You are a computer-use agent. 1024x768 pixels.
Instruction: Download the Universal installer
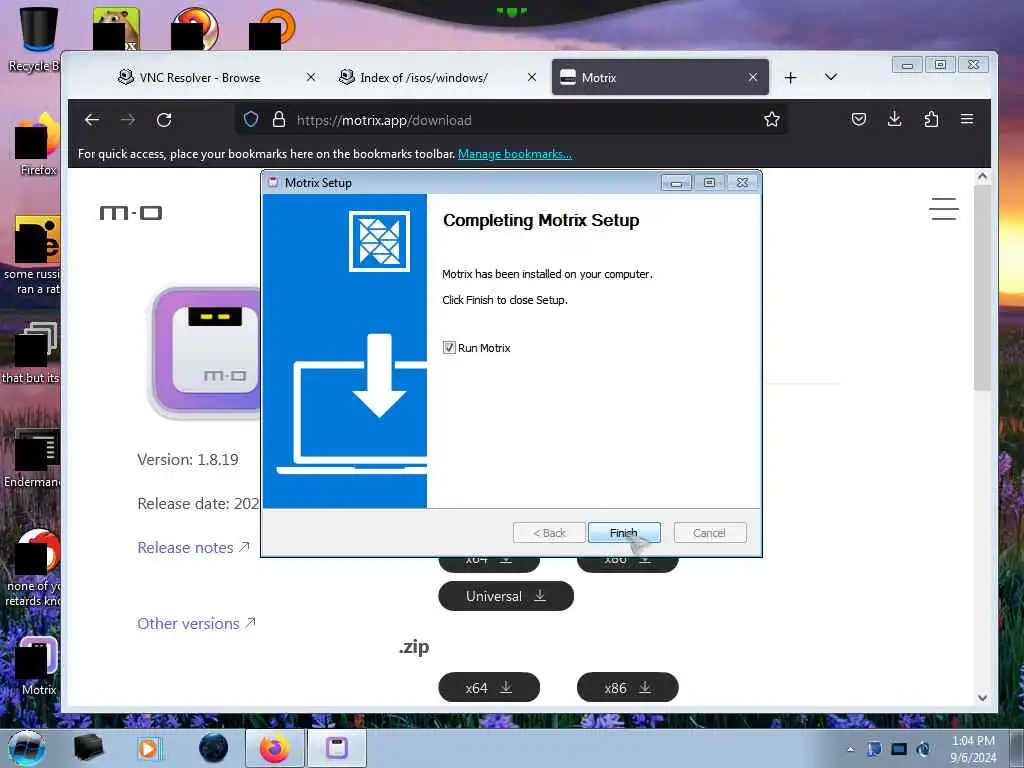[506, 596]
